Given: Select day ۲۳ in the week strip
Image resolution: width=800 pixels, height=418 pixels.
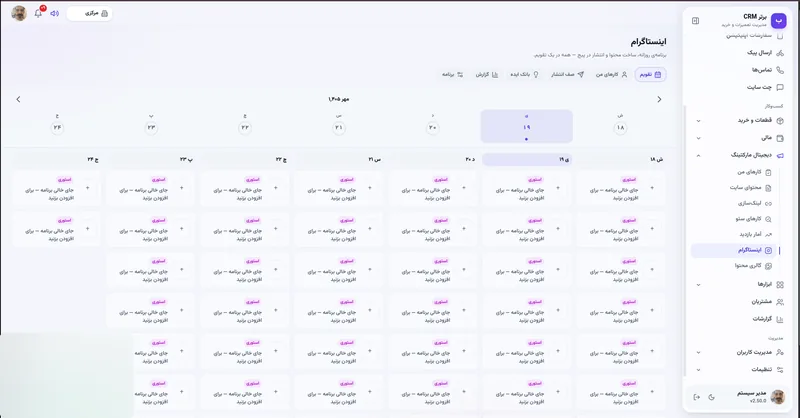Looking at the screenshot, I should (151, 127).
